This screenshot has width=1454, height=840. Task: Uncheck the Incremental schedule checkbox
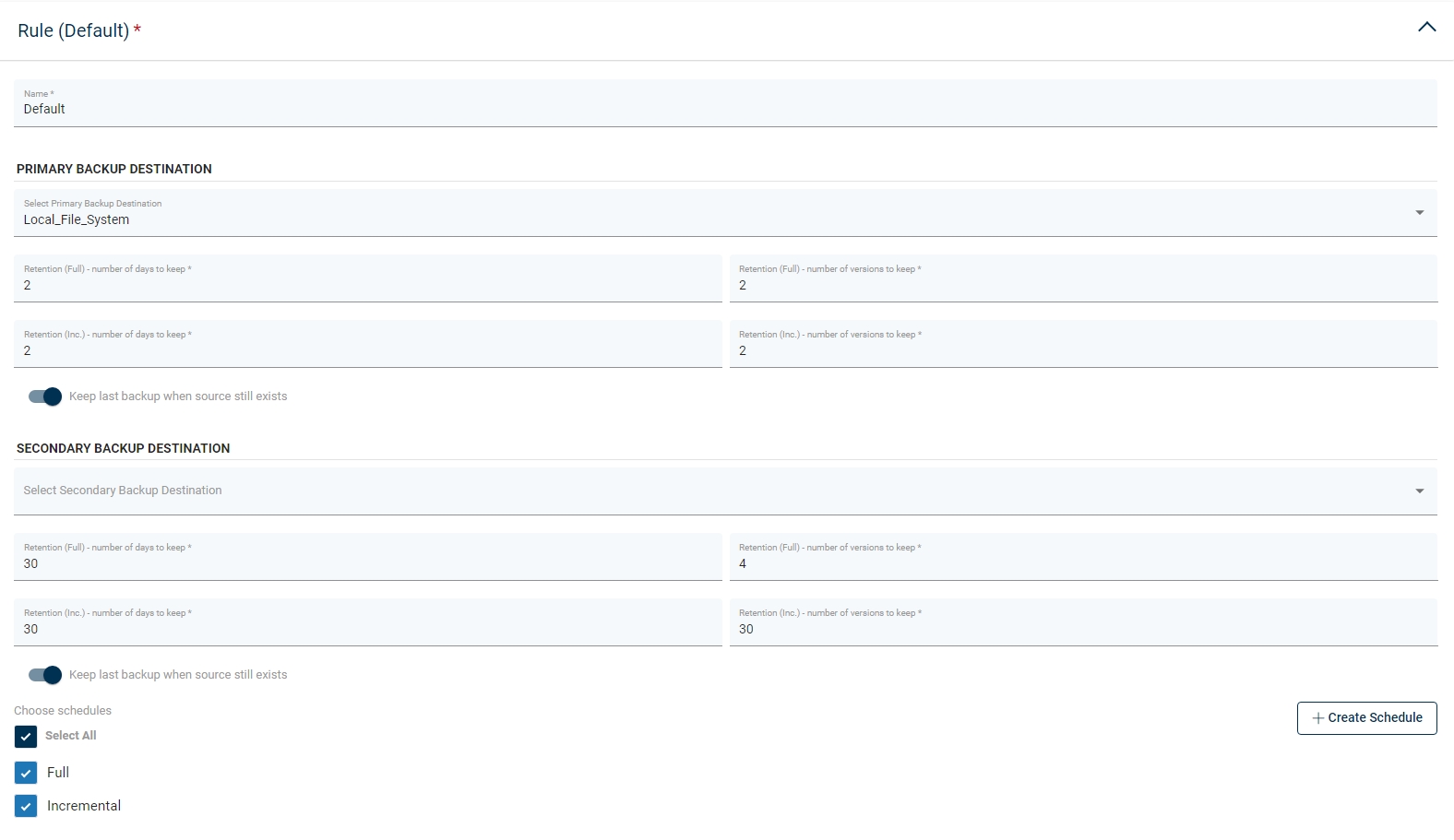26,806
